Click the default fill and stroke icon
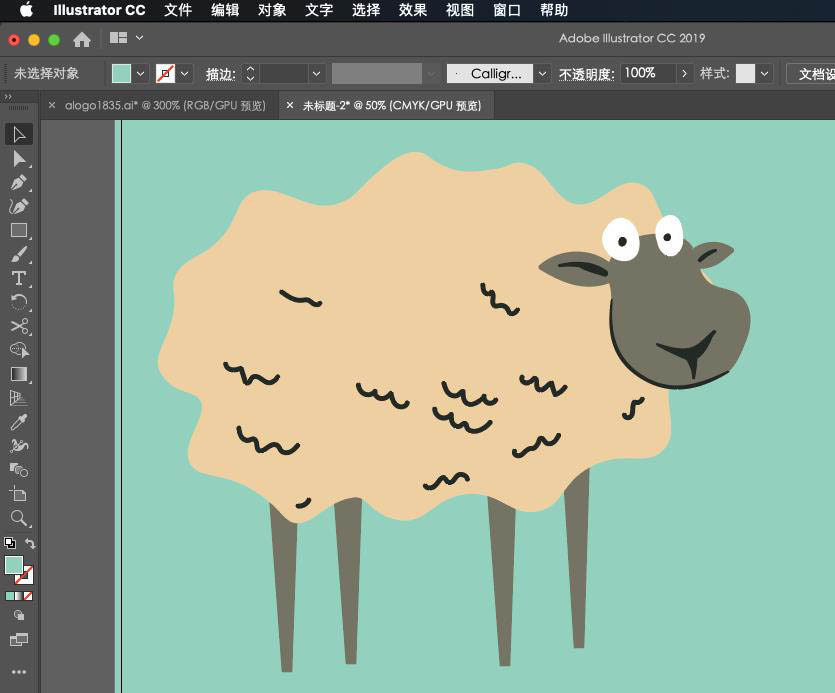The image size is (835, 693). [x=10, y=543]
